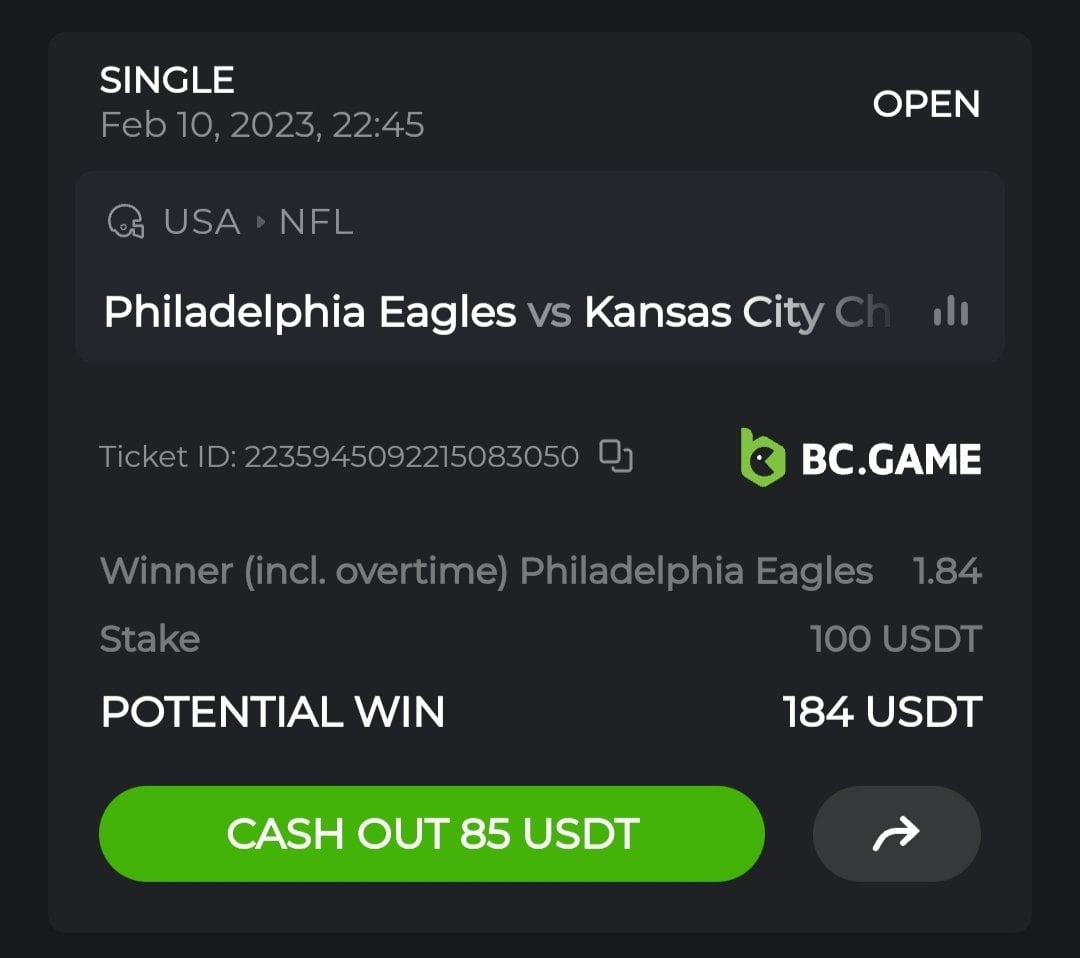Click the green BC.GAME logo mark
Screen dimensions: 1080x958
click(762, 457)
